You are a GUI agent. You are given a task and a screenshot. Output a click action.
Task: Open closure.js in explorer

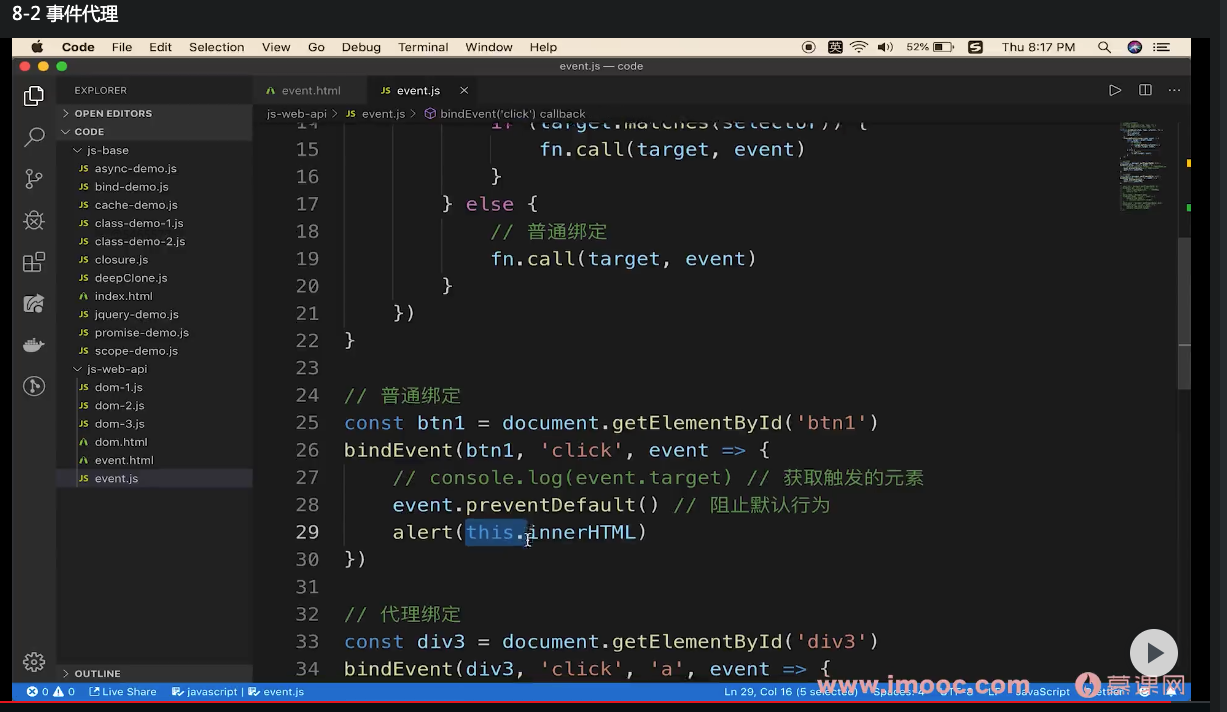pos(121,259)
